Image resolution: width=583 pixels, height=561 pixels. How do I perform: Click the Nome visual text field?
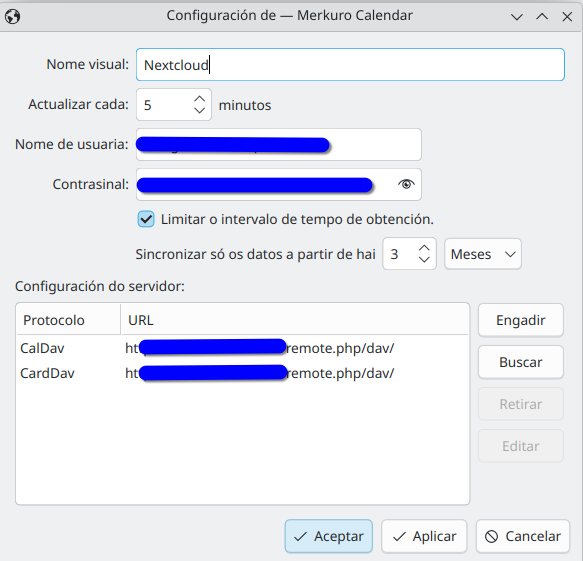(x=350, y=64)
